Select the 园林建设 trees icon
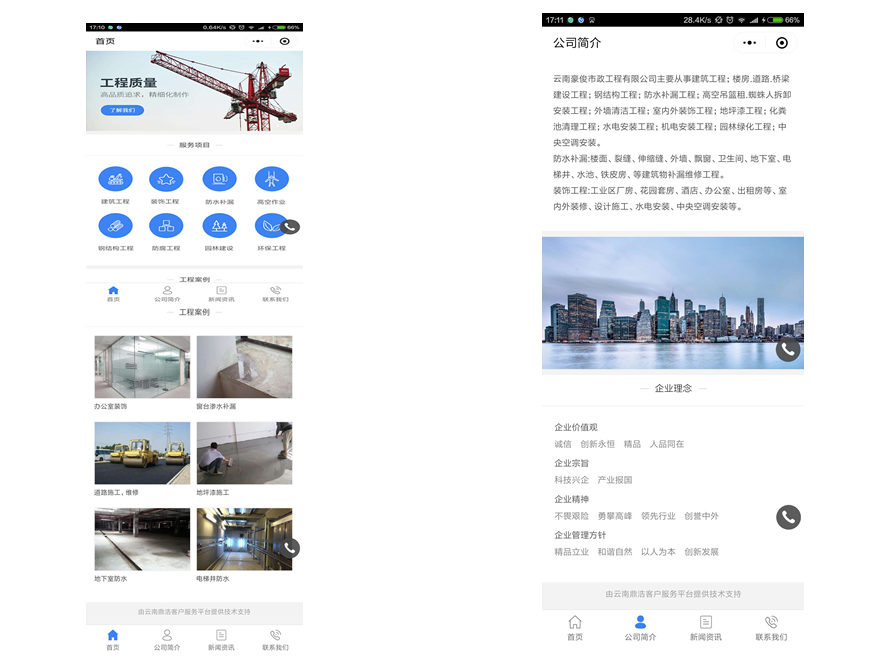Viewport: 888px width, 666px height. 219,226
